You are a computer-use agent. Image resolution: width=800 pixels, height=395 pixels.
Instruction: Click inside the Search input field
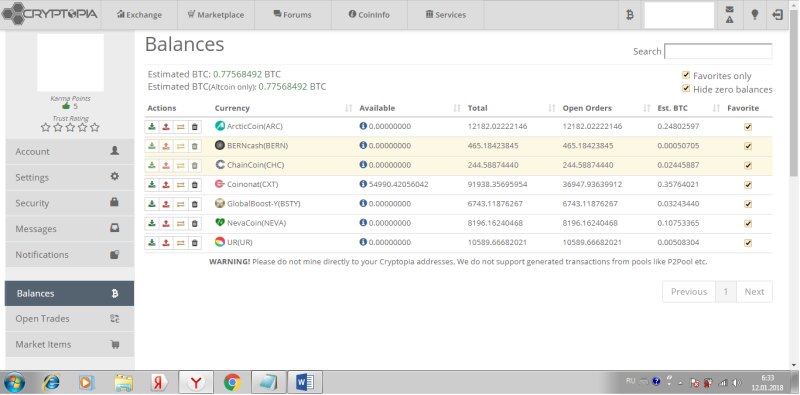tap(718, 51)
